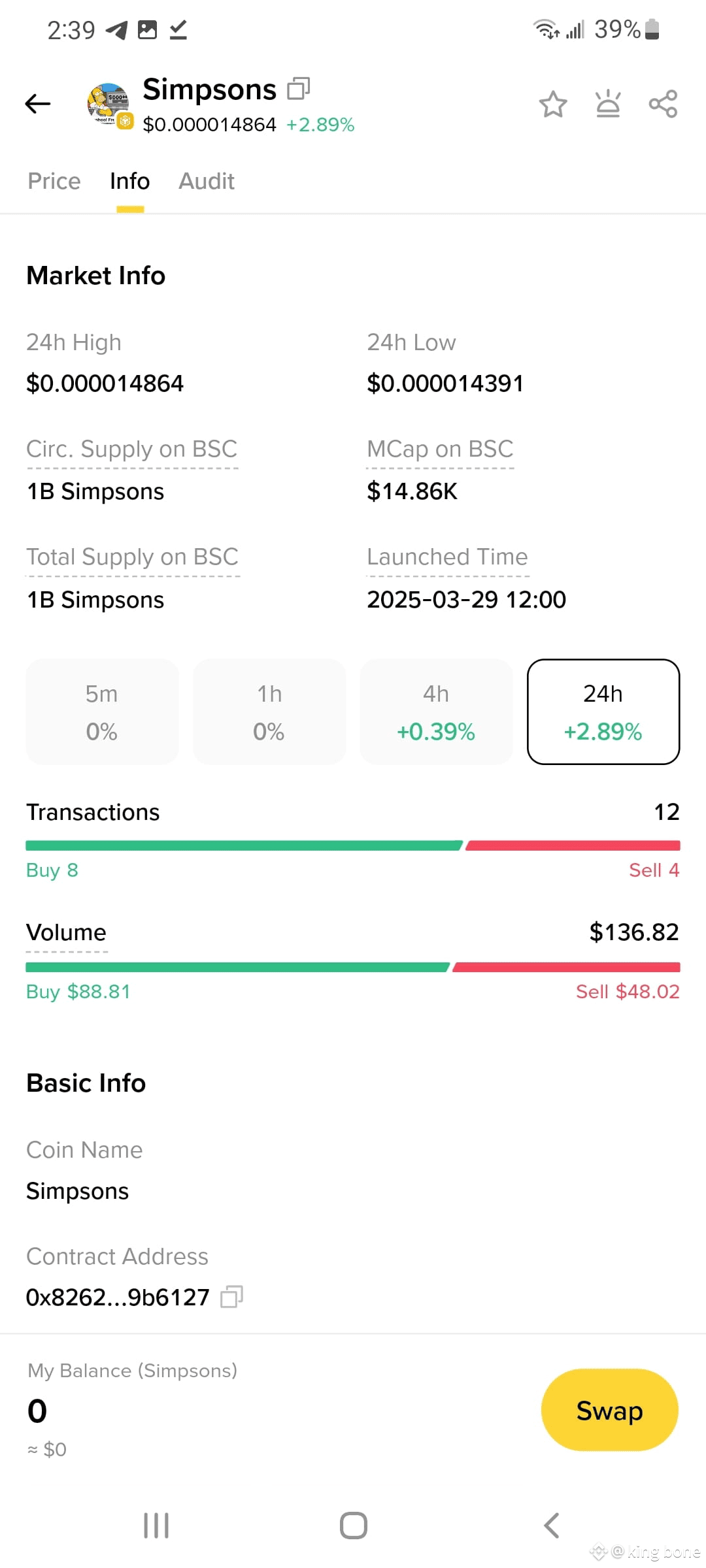Show the MCap on BSC explanation
The height and width of the screenshot is (1568, 706).
tap(440, 449)
